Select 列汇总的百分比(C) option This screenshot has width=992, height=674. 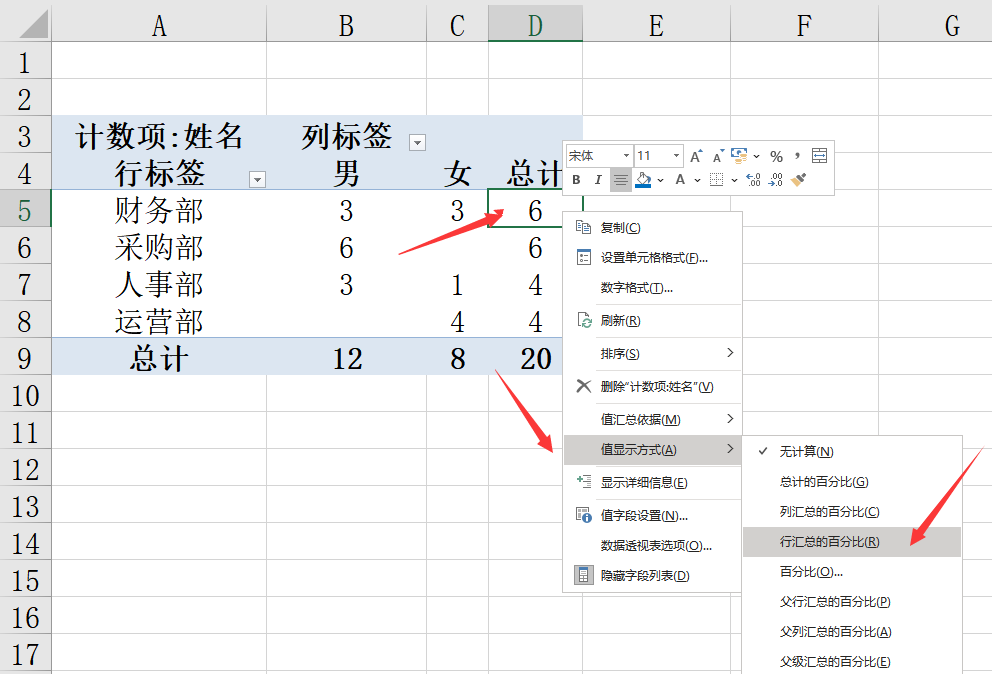click(852, 512)
